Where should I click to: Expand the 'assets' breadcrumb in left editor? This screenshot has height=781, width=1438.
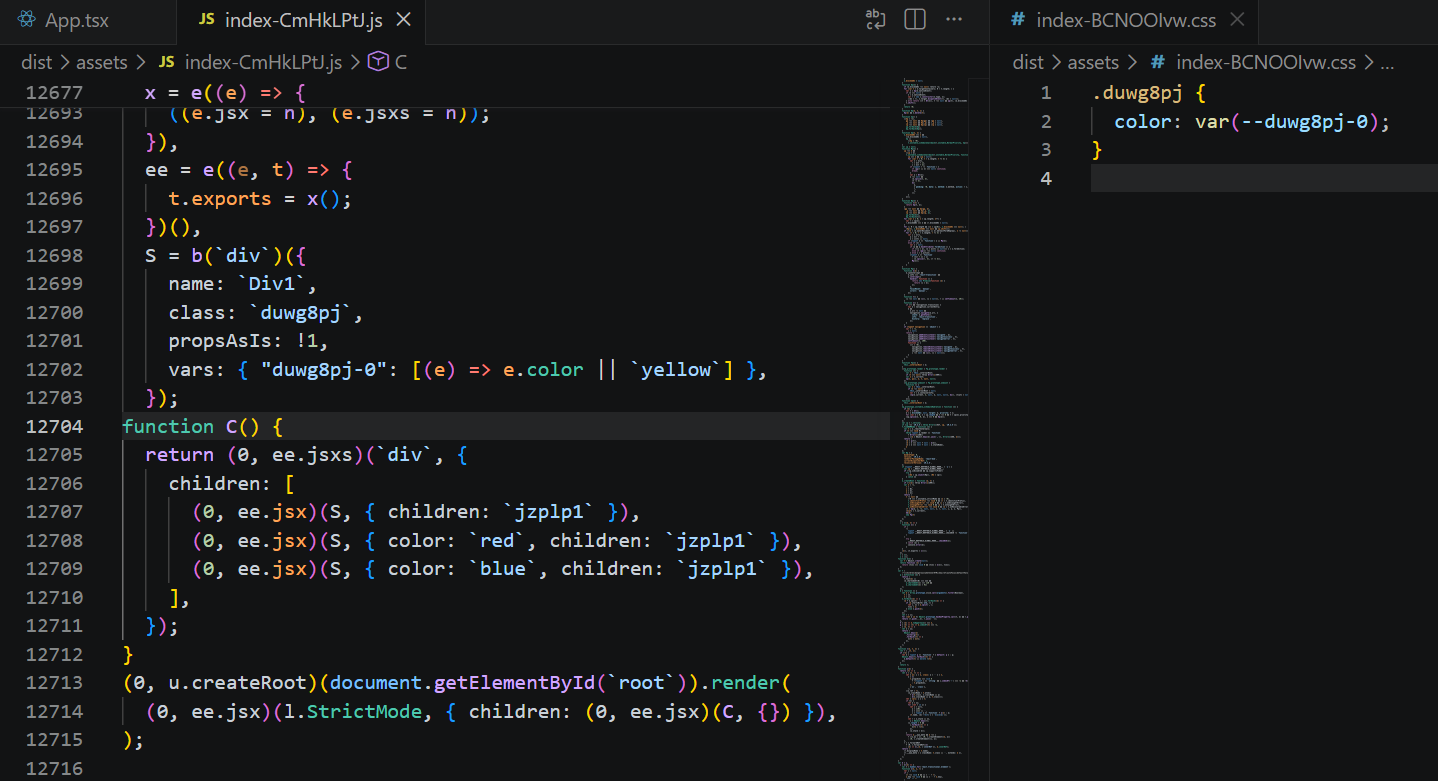[102, 62]
